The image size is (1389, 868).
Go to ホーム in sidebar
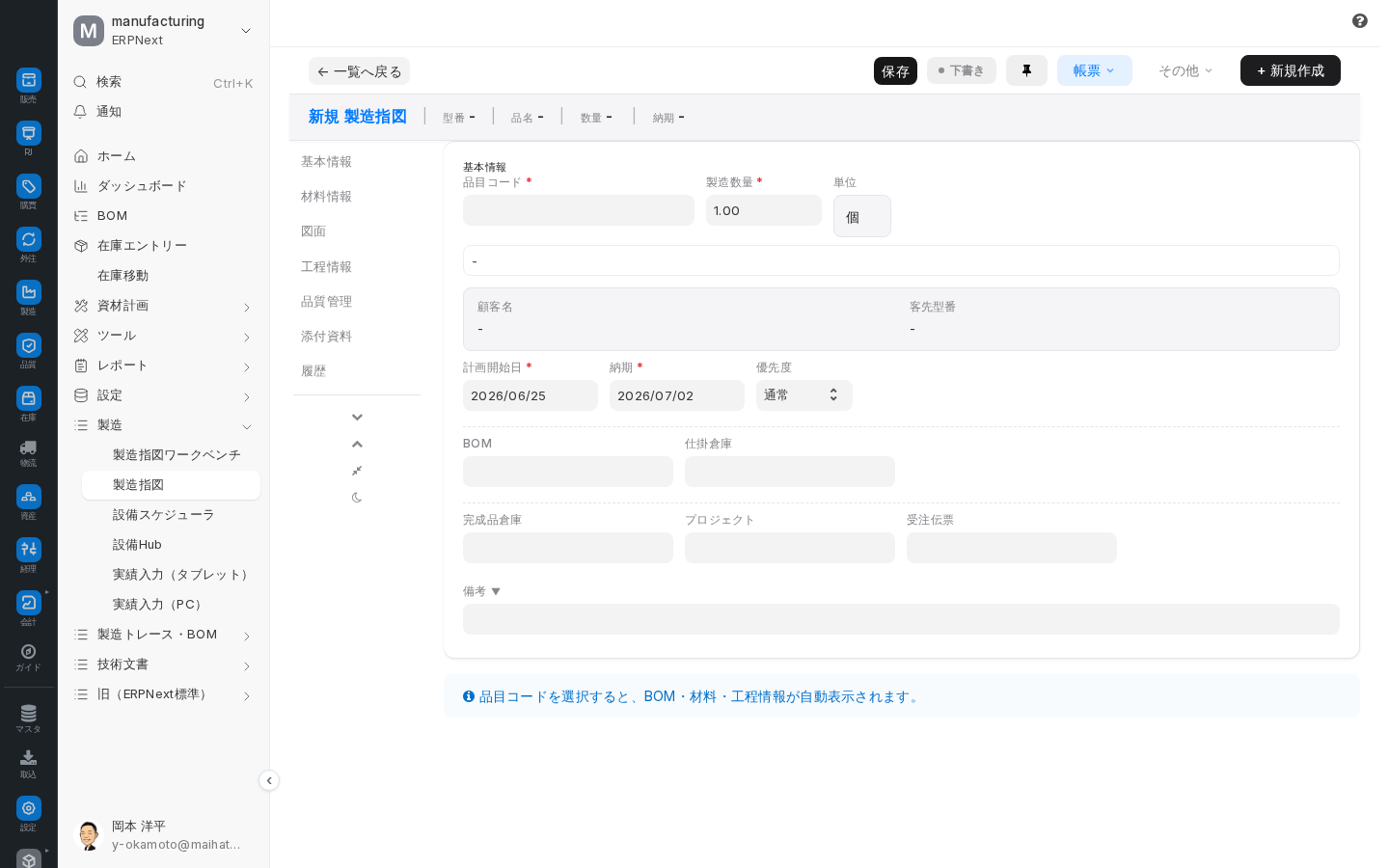[x=164, y=156]
